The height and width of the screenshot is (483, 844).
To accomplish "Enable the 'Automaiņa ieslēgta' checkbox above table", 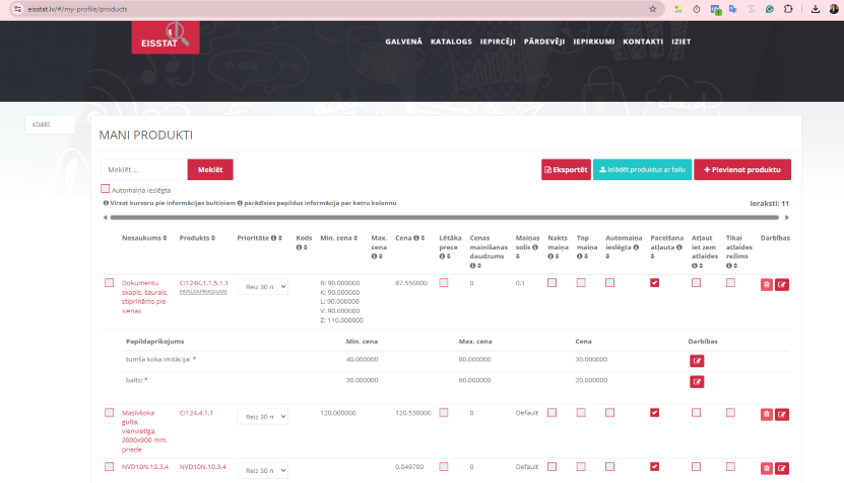I will (105, 189).
